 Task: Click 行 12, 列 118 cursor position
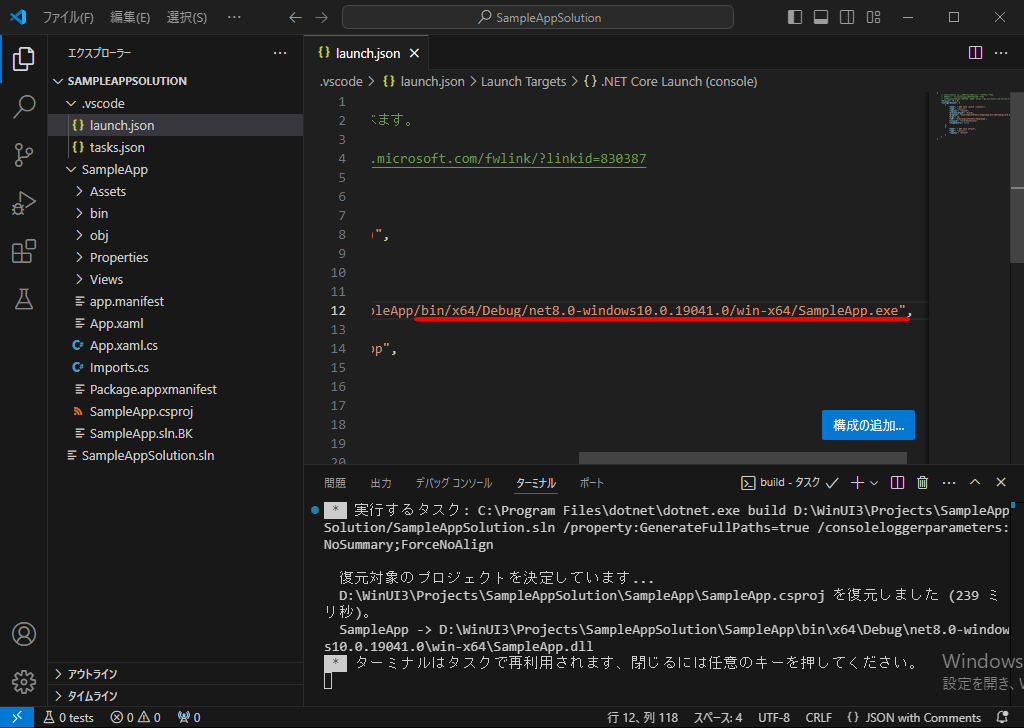click(x=642, y=718)
